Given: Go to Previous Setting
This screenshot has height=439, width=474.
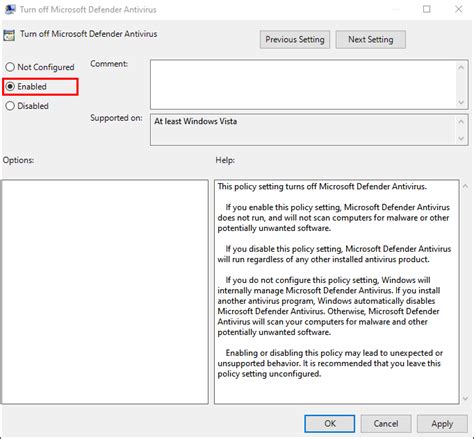Looking at the screenshot, I should point(295,40).
